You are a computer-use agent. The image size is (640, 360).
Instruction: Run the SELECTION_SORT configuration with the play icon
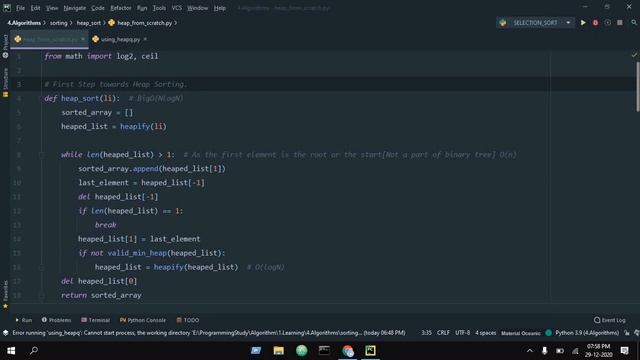[583, 23]
